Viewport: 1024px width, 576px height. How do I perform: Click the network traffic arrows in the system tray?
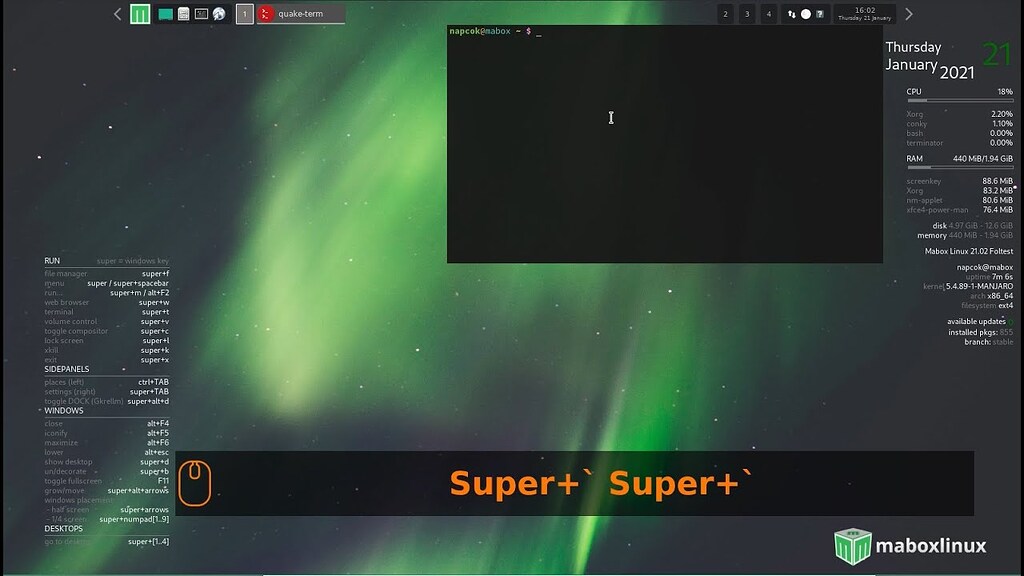(x=791, y=14)
